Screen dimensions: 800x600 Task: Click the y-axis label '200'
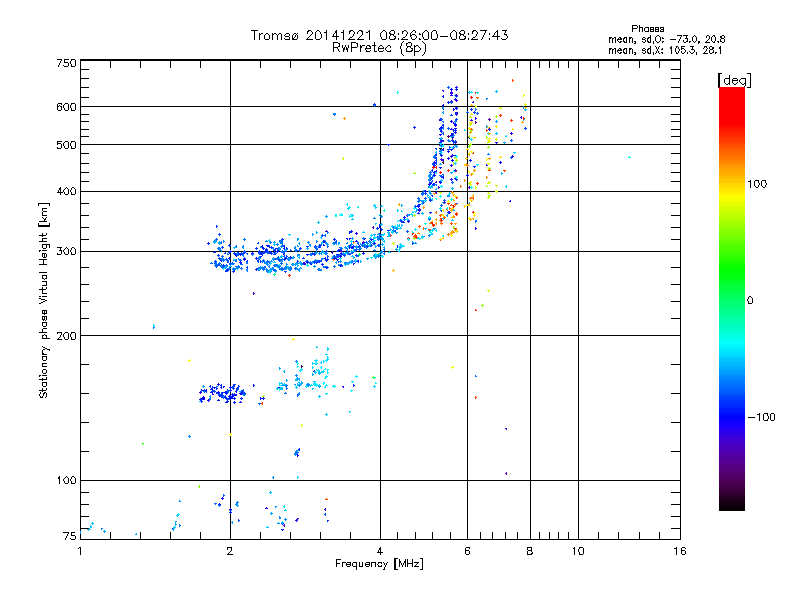[x=66, y=336]
